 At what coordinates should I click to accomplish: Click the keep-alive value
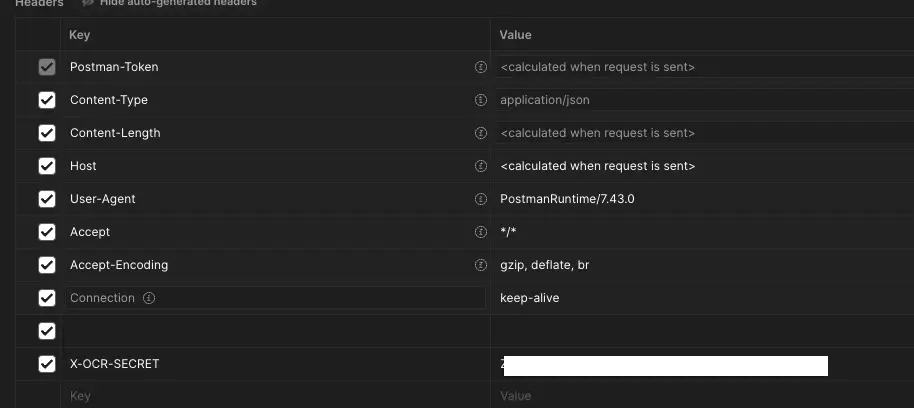click(529, 298)
